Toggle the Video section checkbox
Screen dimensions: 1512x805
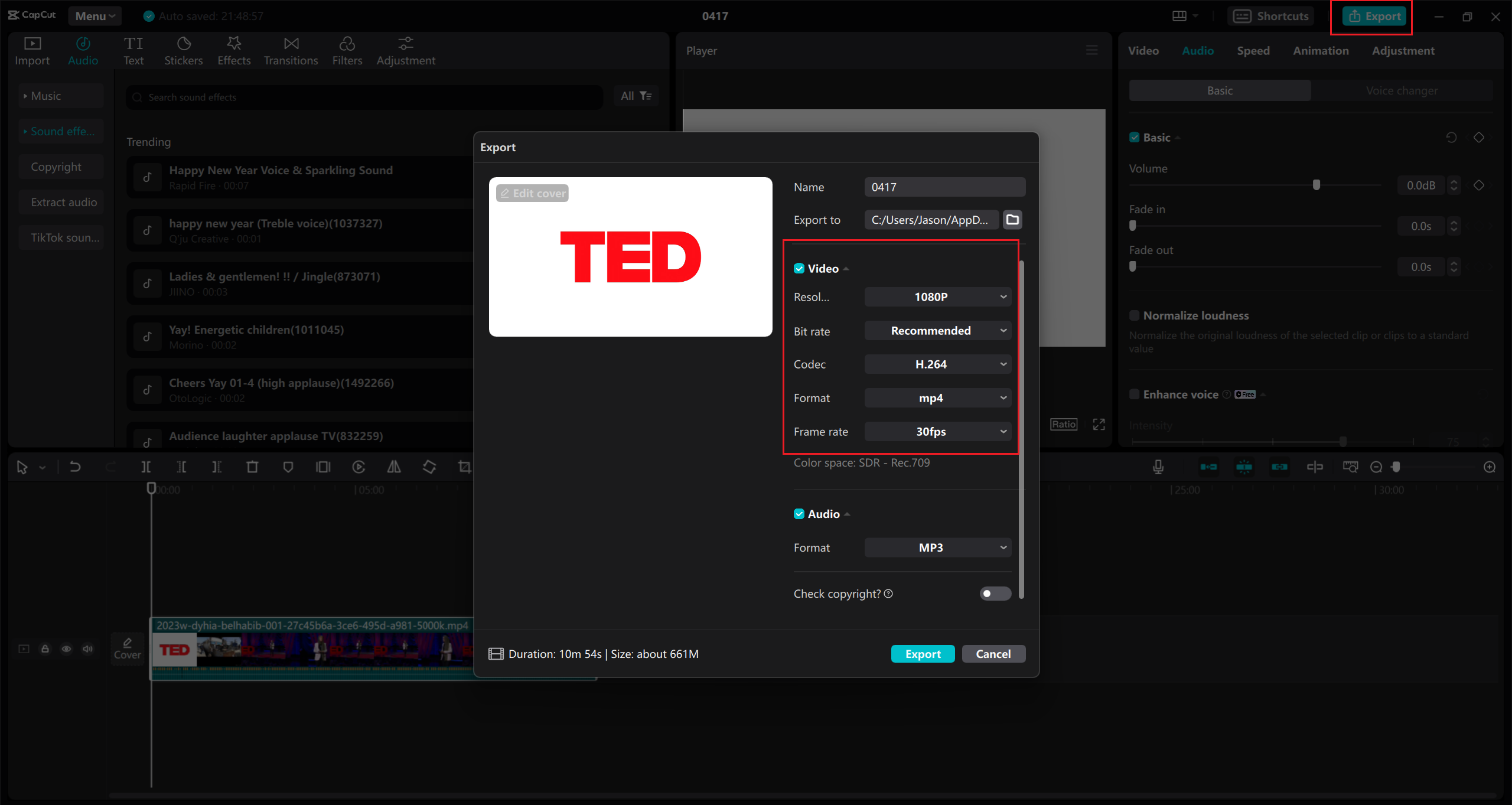pos(798,268)
